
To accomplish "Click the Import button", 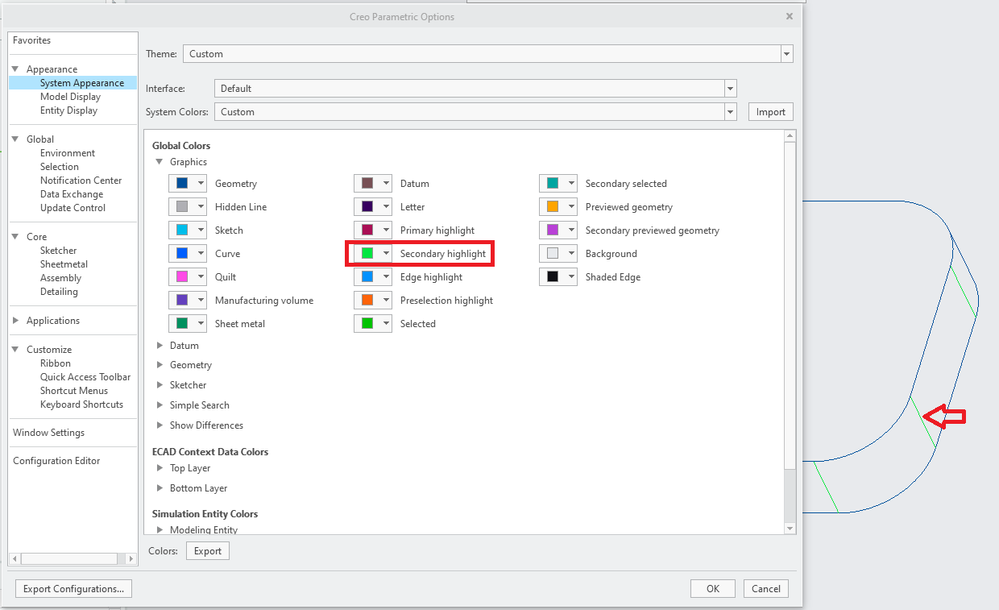I will (770, 112).
